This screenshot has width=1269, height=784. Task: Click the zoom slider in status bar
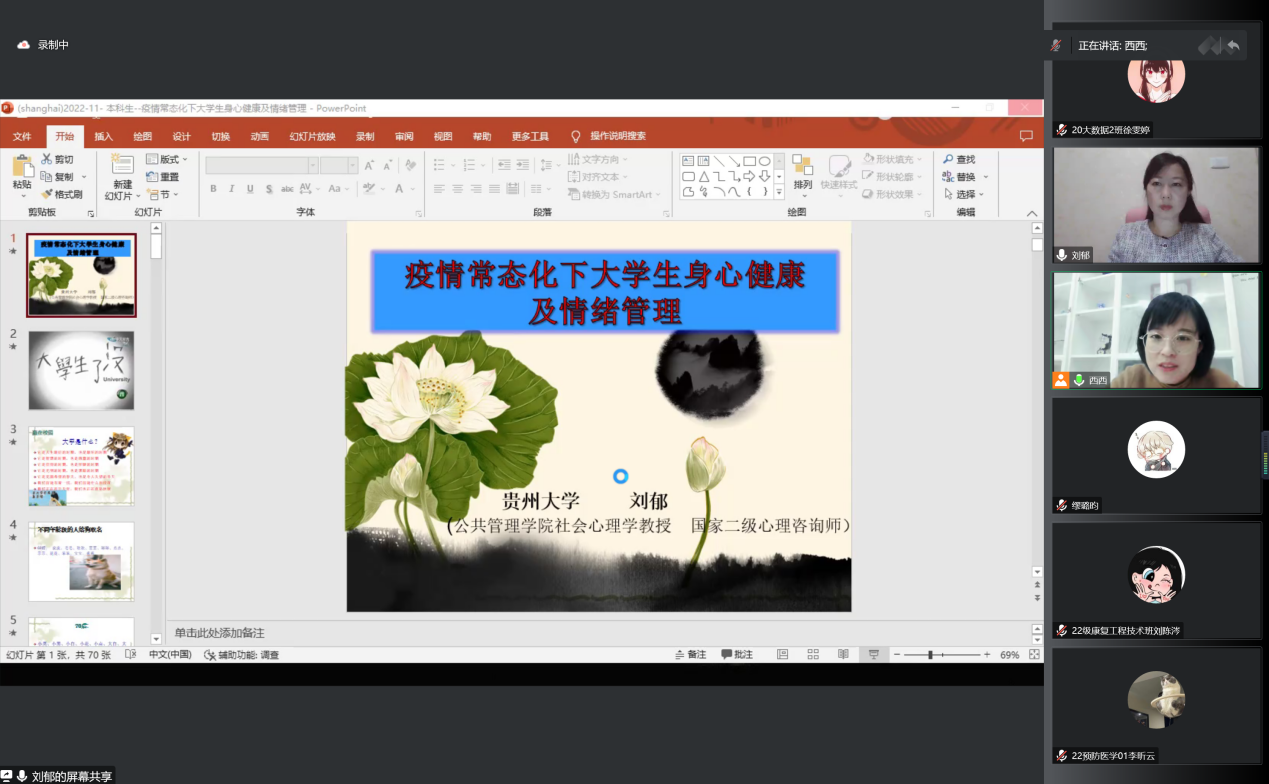(x=931, y=654)
